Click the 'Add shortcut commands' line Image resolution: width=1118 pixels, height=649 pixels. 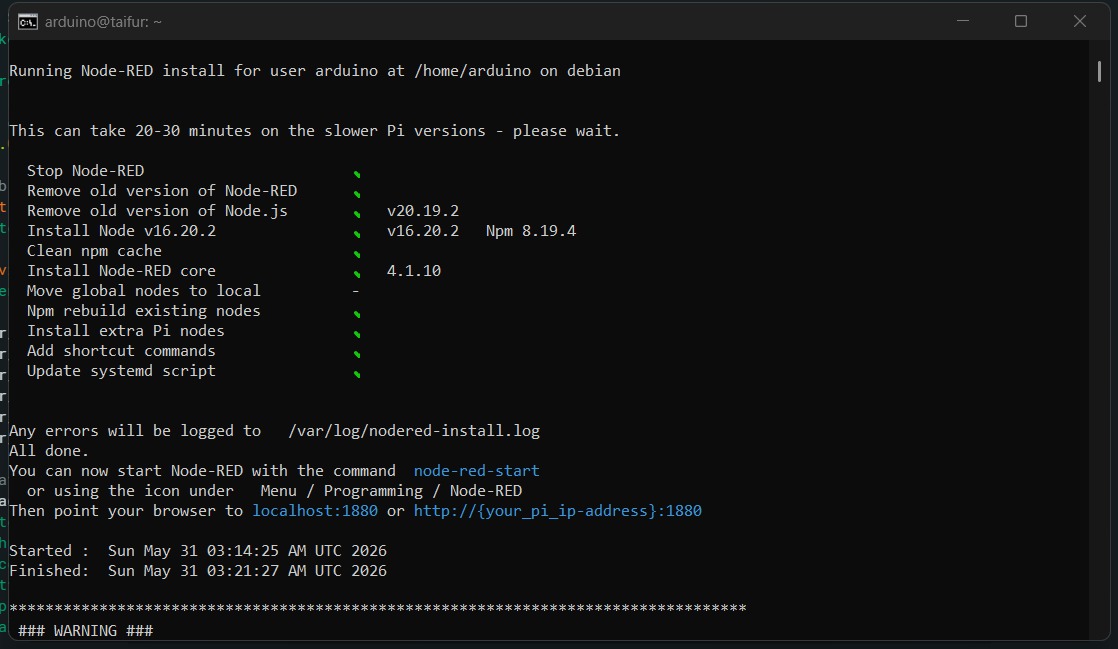121,351
